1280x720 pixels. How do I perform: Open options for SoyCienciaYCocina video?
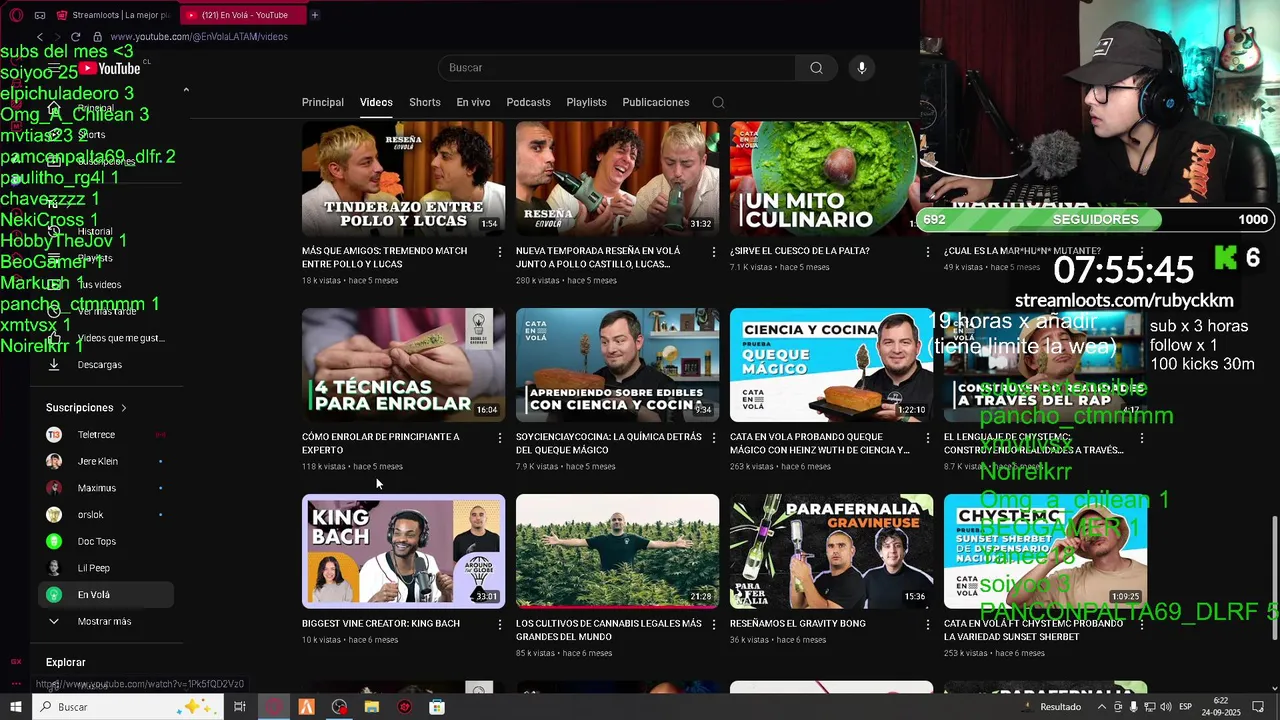pos(714,438)
